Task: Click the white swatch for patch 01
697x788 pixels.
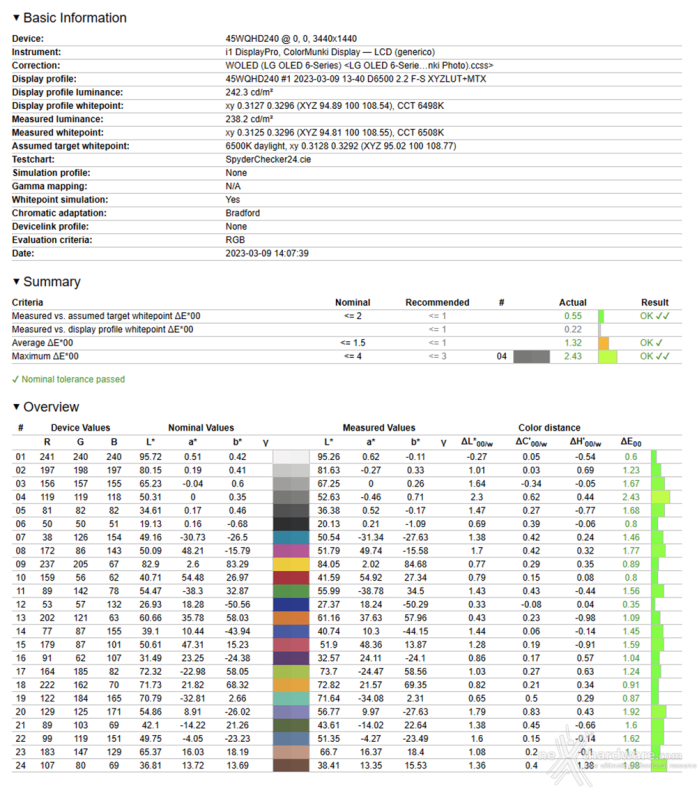Action: (291, 457)
